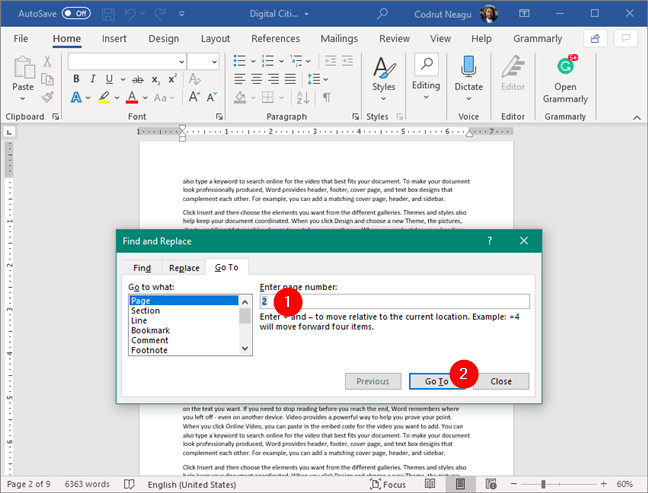Click Justify alignment icon
This screenshot has height=493, width=648.
[x=290, y=79]
